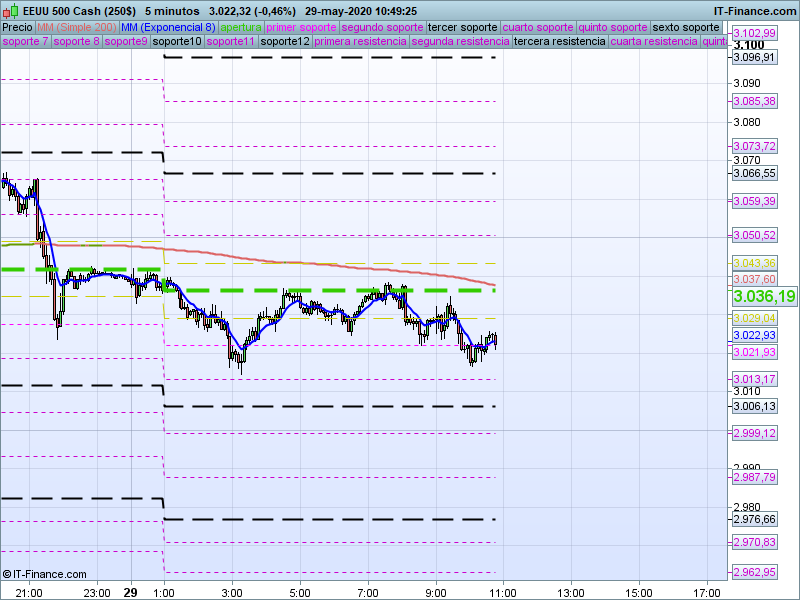The height and width of the screenshot is (600, 800).
Task: Click the 3.102,99 price label on axis
Action: [x=754, y=33]
